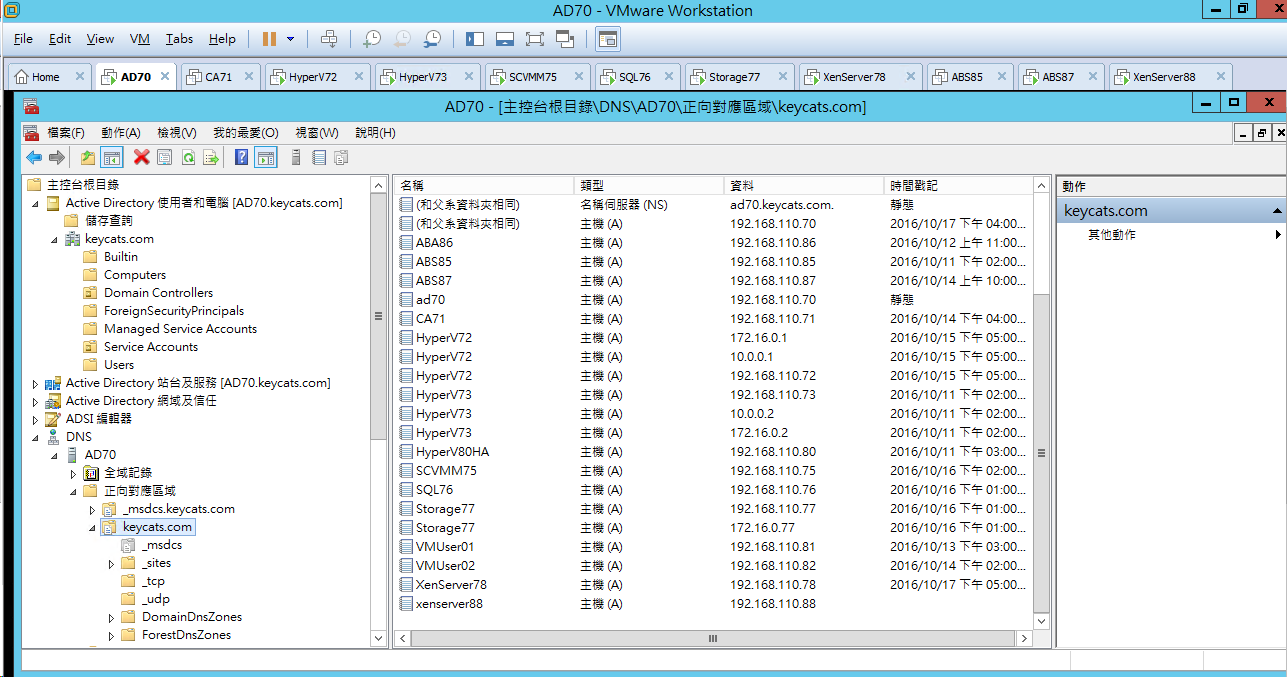Expand the _msdcs.keycats.com zone

point(92,509)
